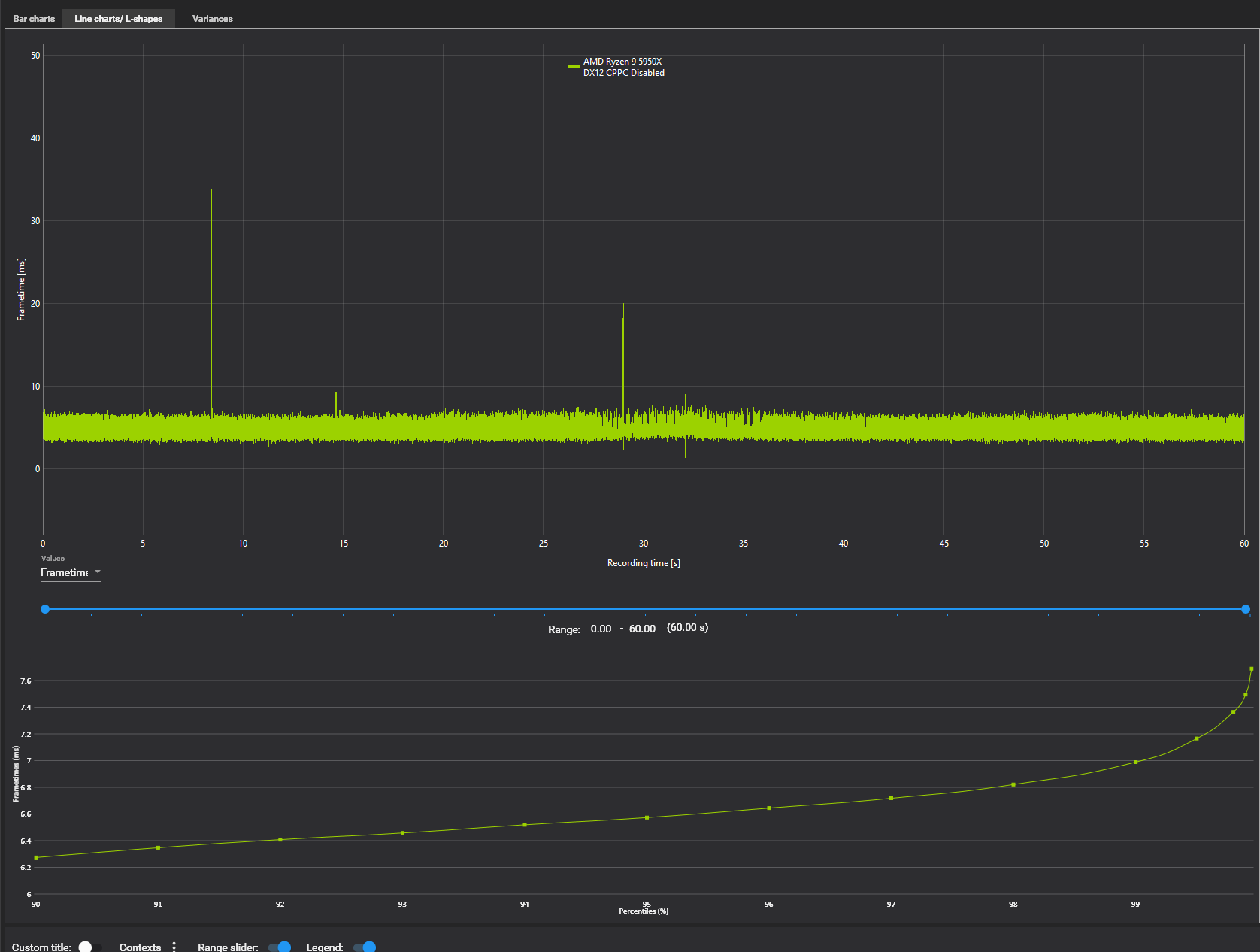
Task: Click the Recording time [s] axis title
Action: click(x=644, y=563)
